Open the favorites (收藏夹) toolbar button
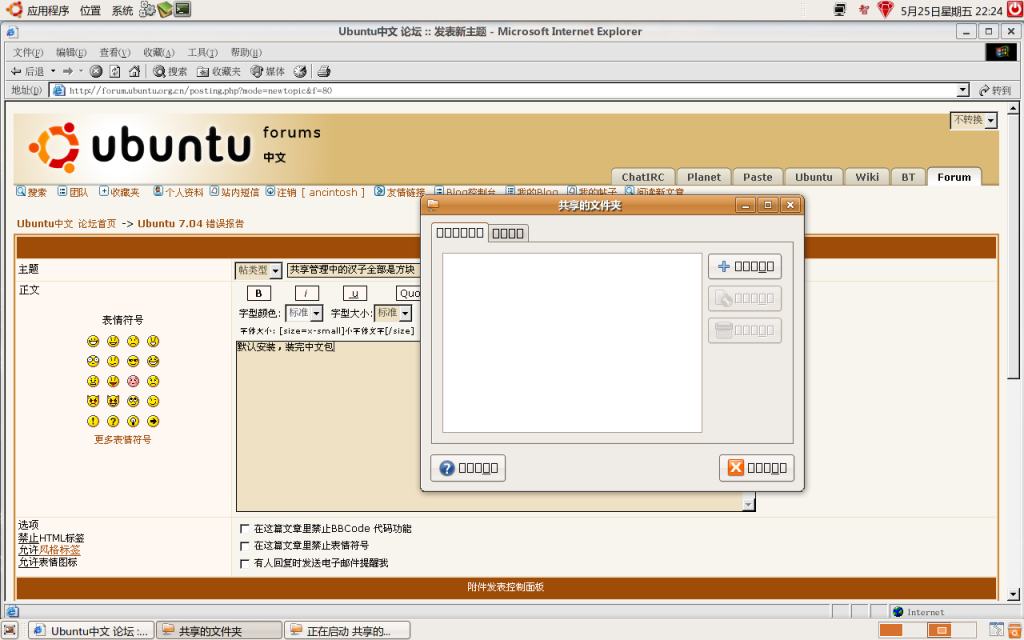 (x=219, y=71)
